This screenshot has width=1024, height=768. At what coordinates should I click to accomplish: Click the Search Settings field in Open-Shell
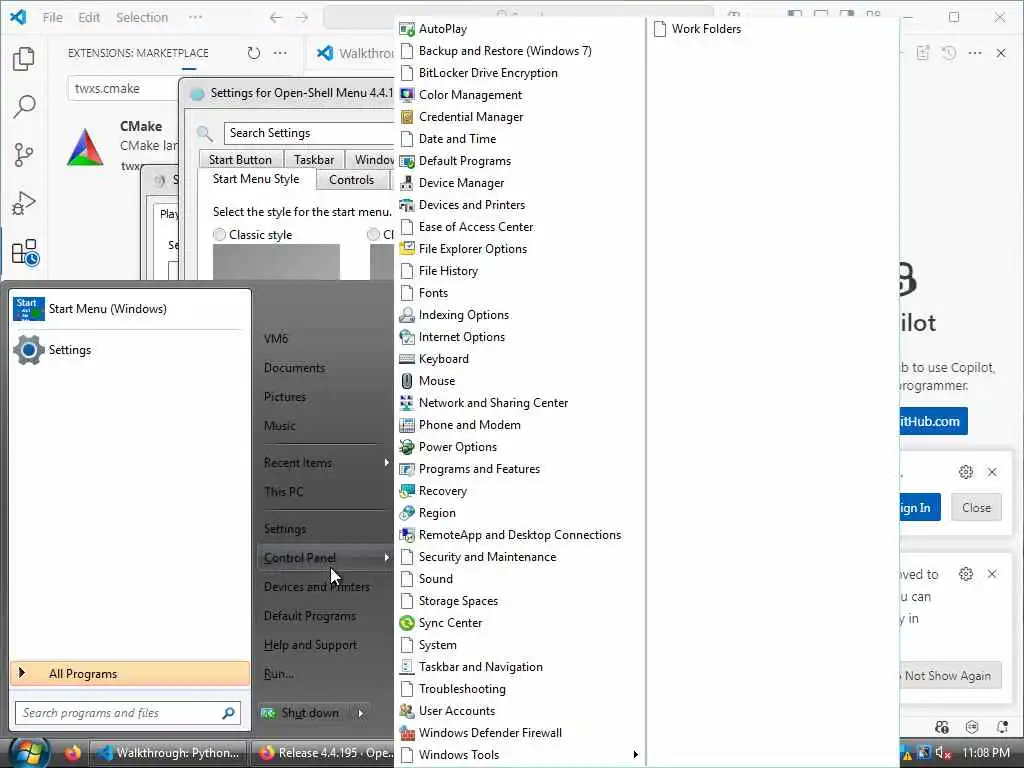310,133
